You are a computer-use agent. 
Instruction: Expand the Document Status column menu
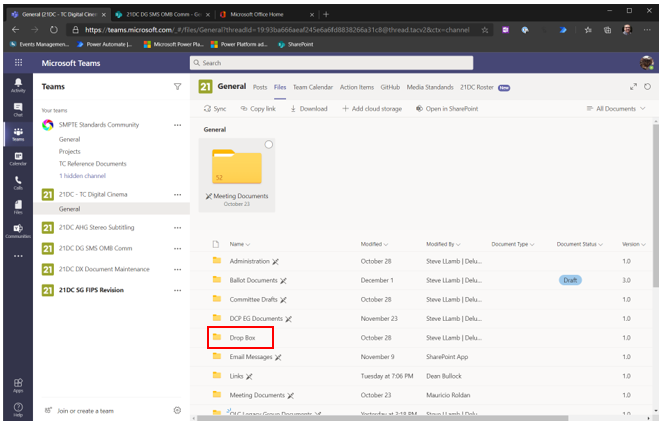(579, 244)
